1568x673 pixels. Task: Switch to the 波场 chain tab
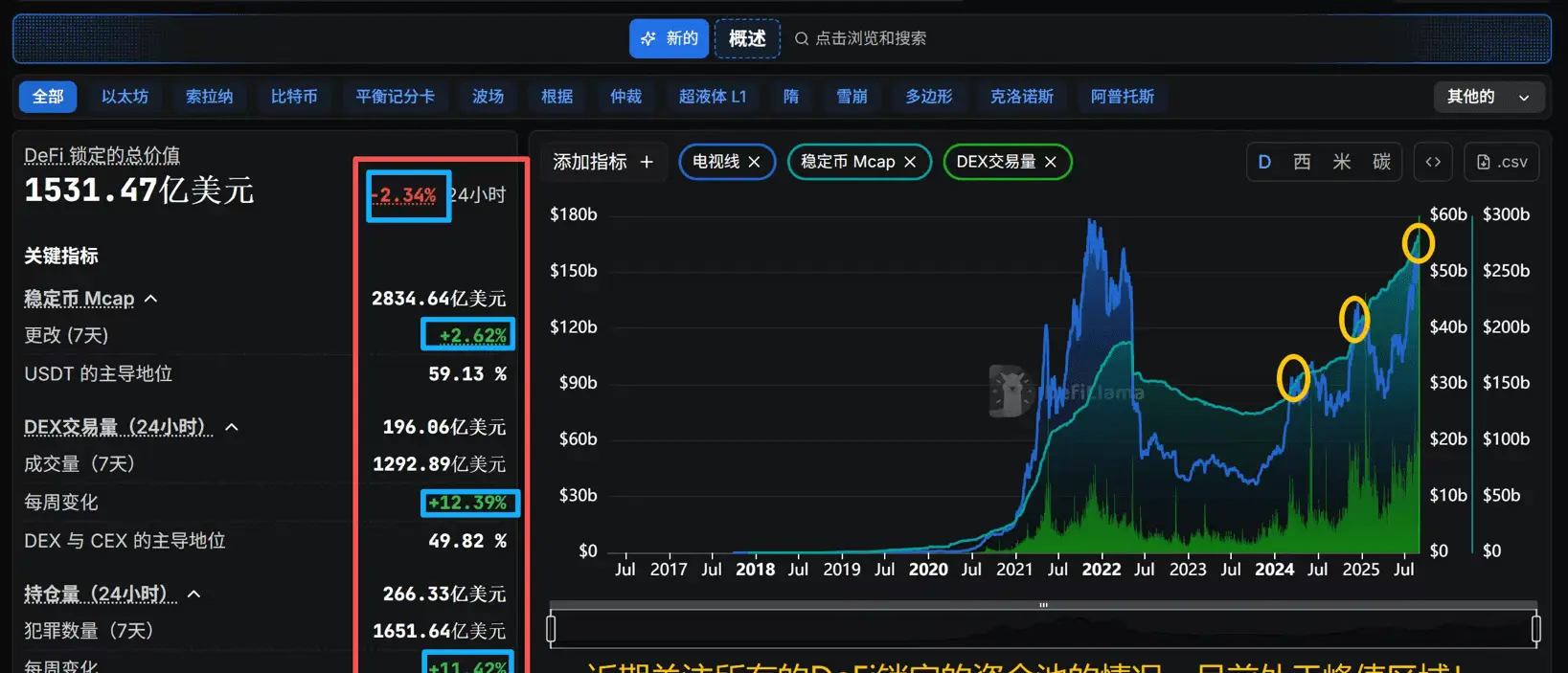pos(488,97)
